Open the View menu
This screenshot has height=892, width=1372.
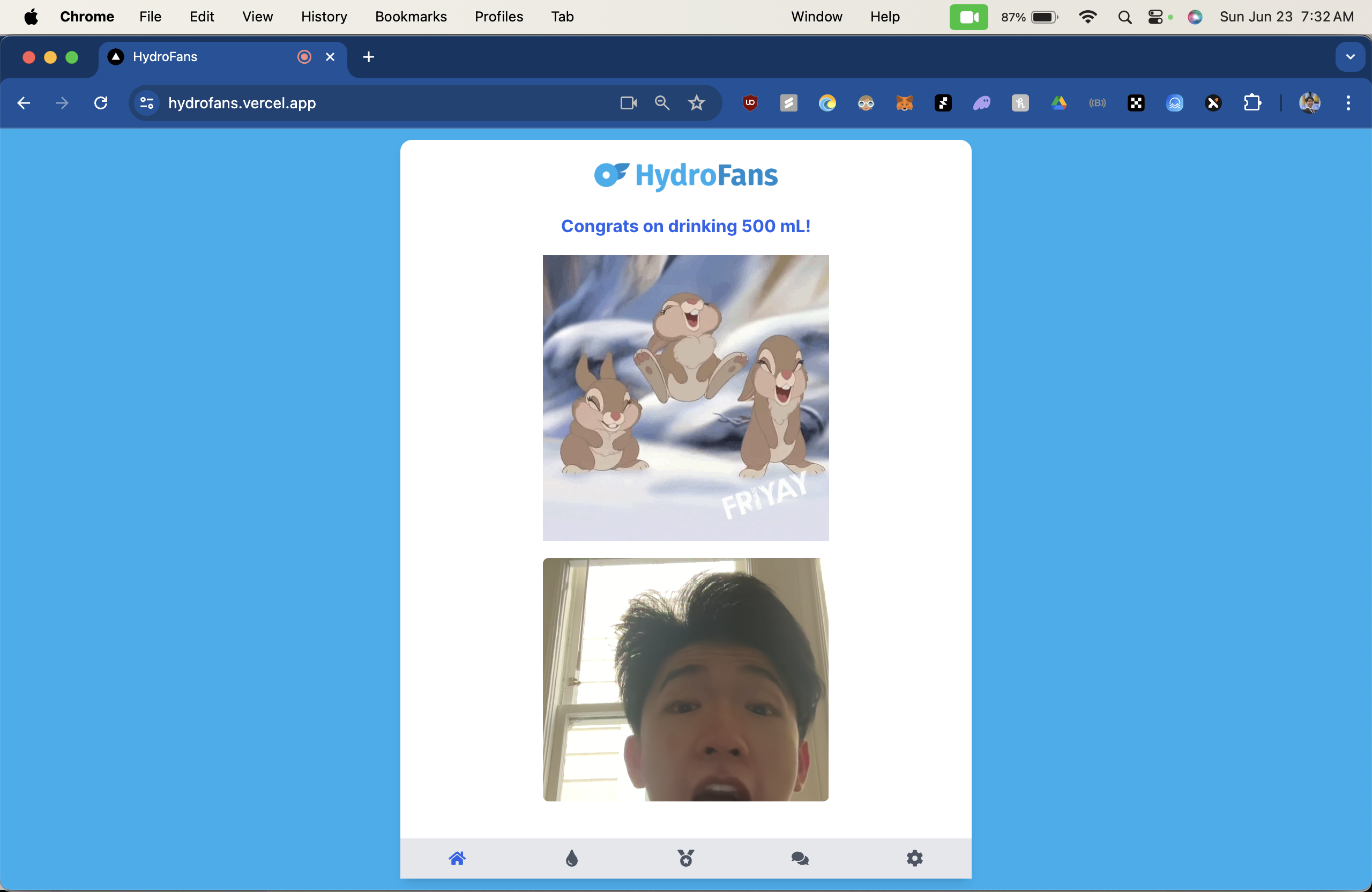[x=257, y=17]
